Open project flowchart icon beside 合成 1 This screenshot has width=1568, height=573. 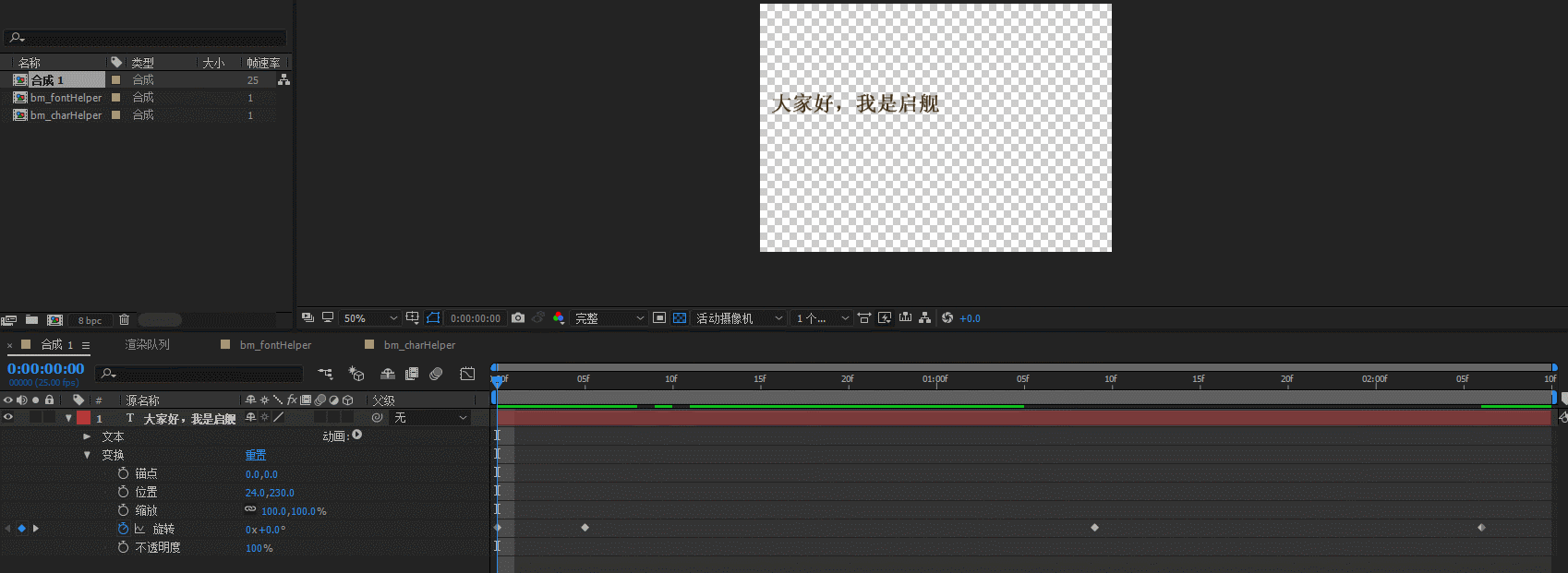(x=283, y=80)
